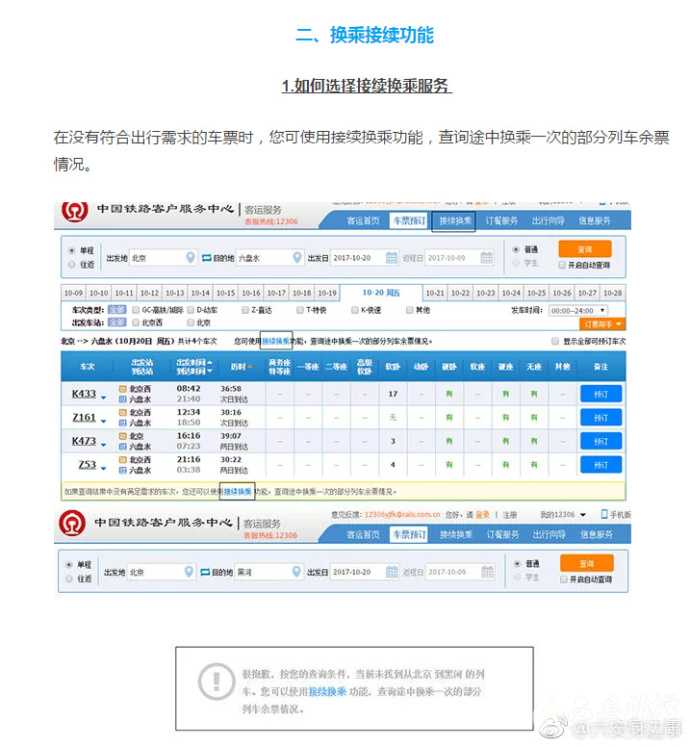Screen dimensions: 690x747
Task: Click the location pin in the 六盘水 destination field
Action: [296, 258]
